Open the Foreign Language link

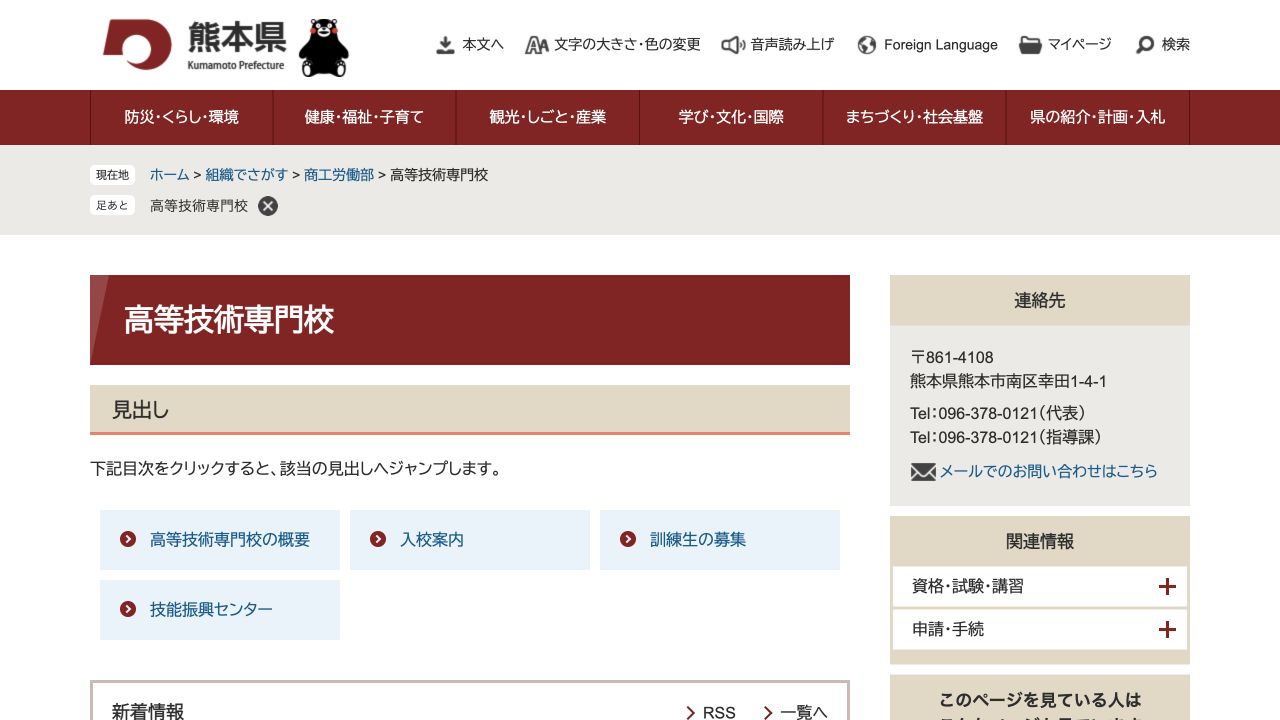pyautogui.click(x=941, y=45)
